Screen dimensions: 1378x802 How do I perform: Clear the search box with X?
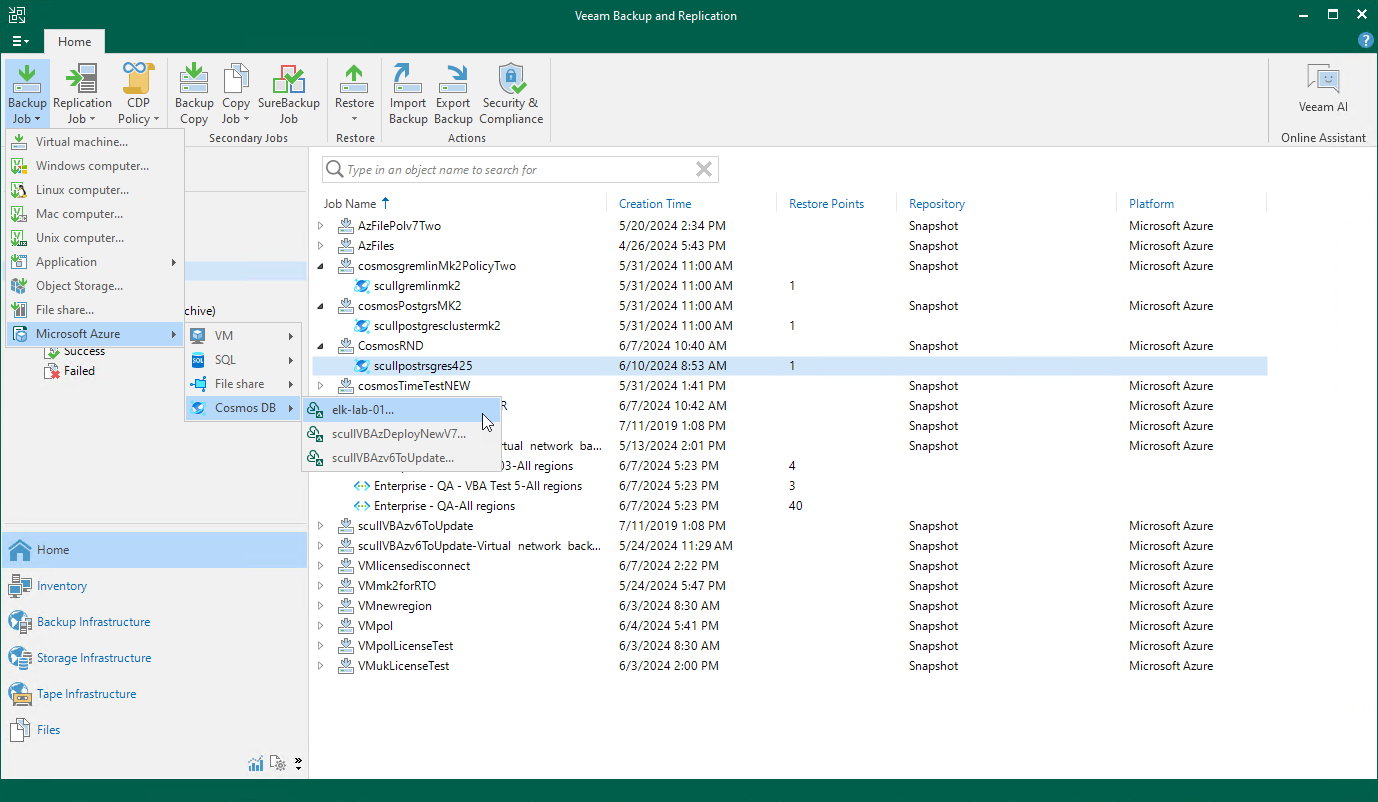704,170
